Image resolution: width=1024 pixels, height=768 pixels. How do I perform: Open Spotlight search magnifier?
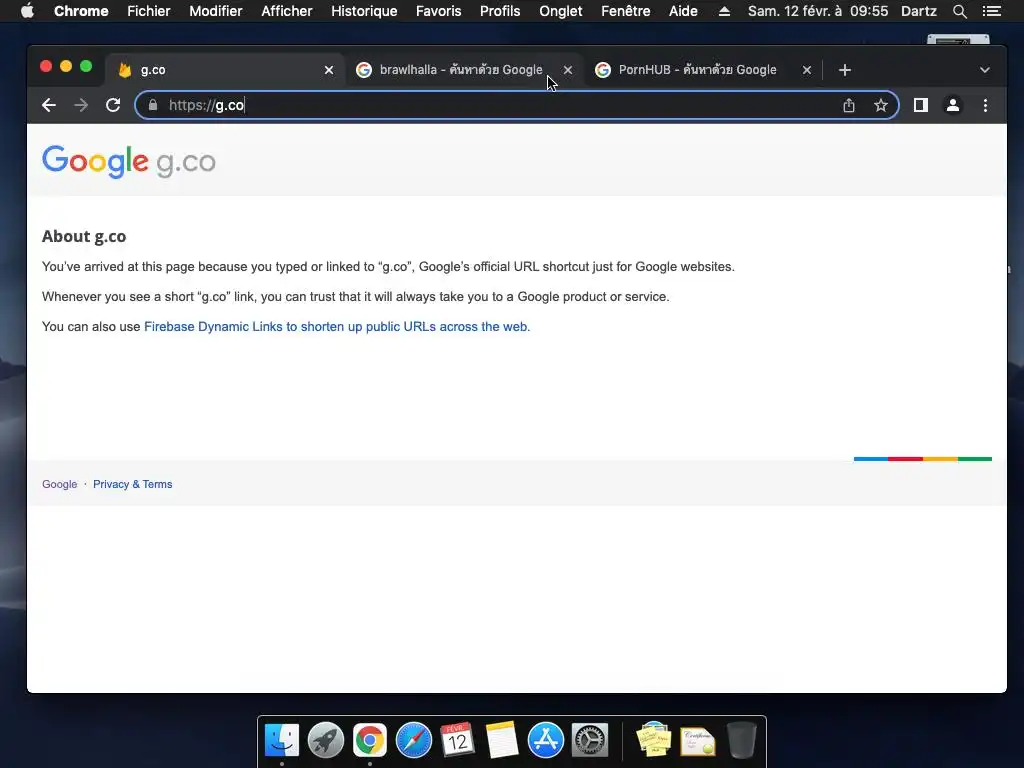click(x=959, y=11)
